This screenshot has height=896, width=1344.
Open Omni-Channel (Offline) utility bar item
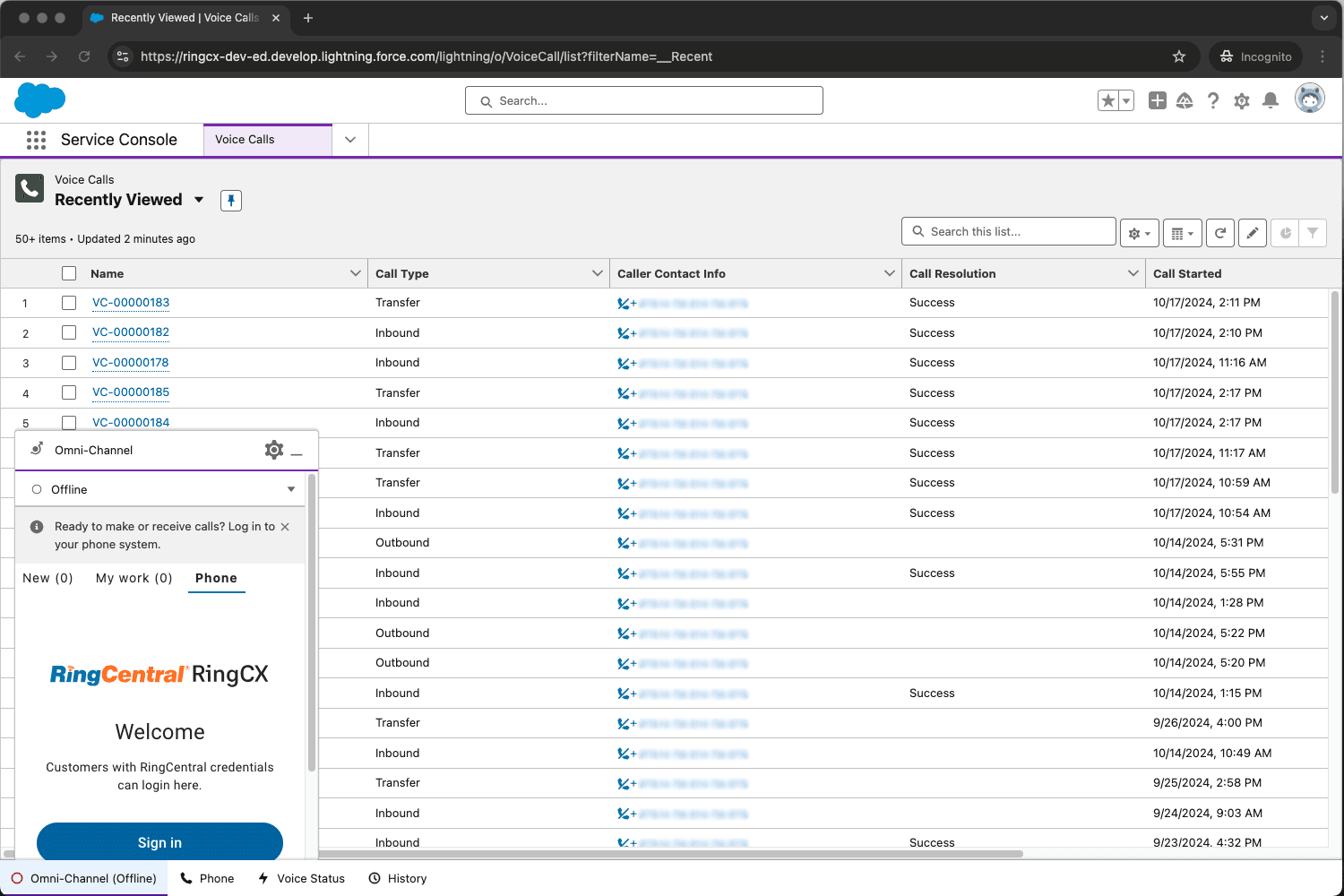[x=84, y=878]
